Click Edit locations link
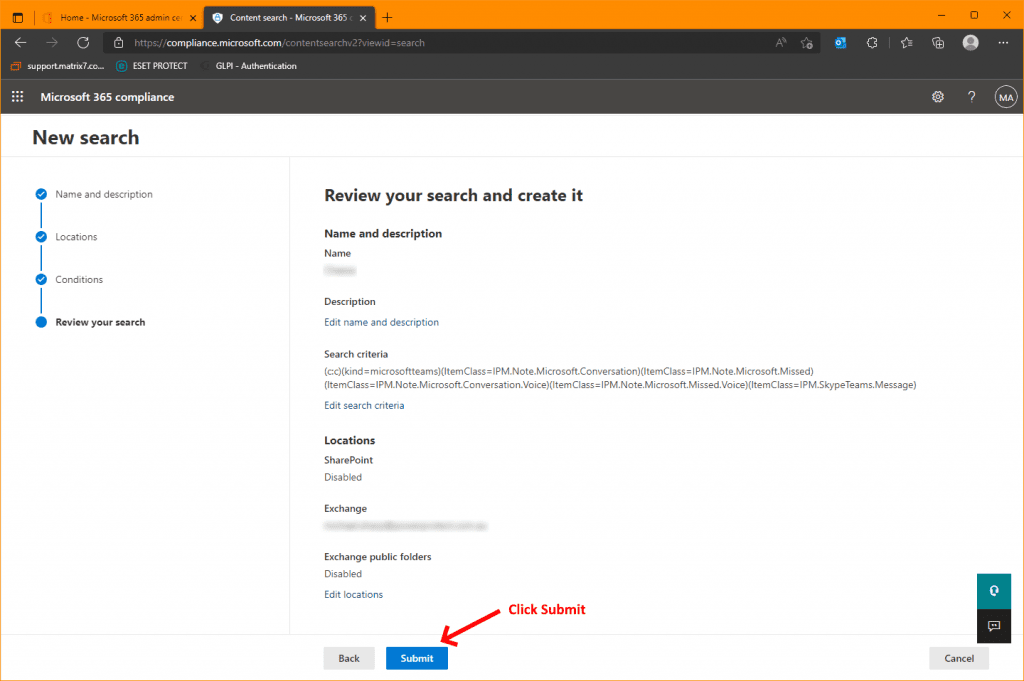Screen dimensions: 1024x681 pyautogui.click(x=353, y=594)
